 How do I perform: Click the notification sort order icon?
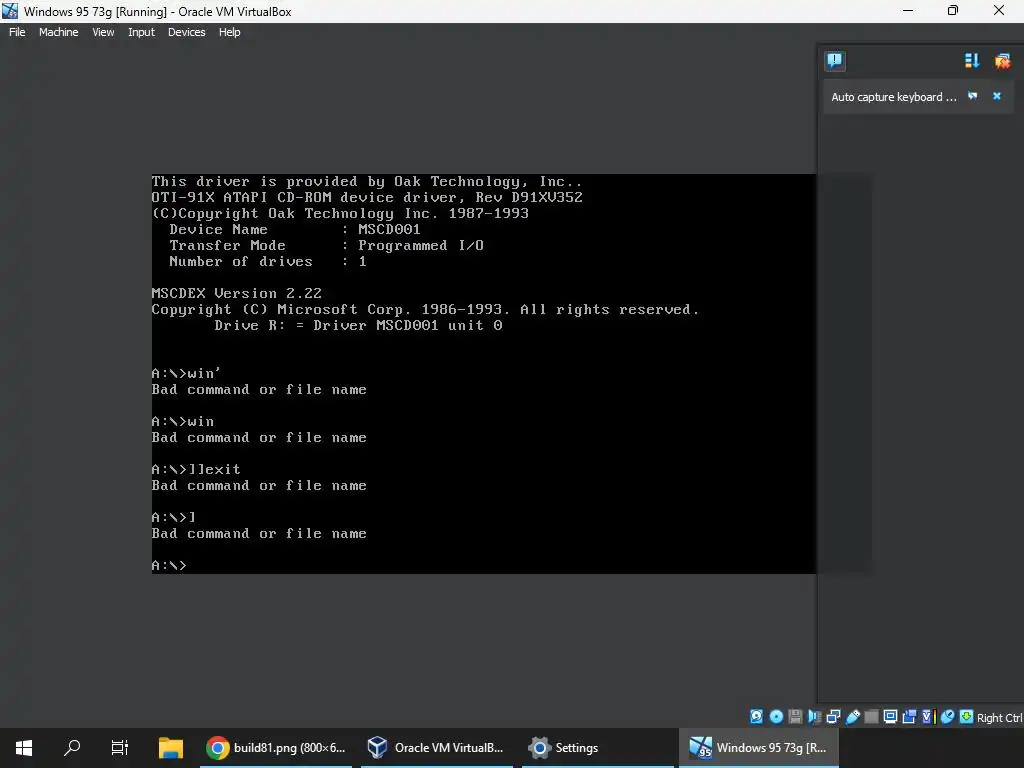click(972, 61)
